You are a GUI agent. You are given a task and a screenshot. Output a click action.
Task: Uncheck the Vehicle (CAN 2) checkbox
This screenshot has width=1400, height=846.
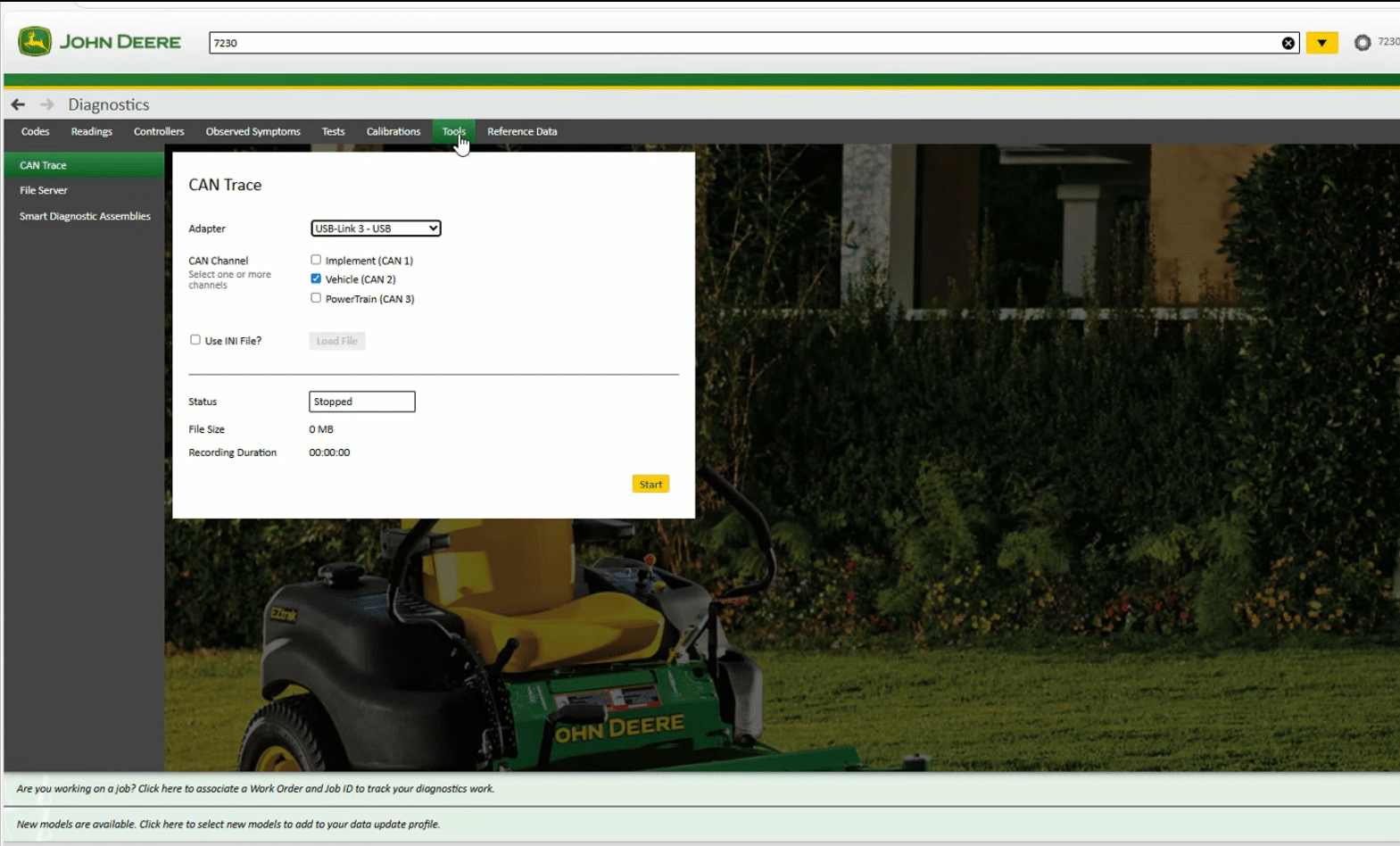pyautogui.click(x=316, y=278)
